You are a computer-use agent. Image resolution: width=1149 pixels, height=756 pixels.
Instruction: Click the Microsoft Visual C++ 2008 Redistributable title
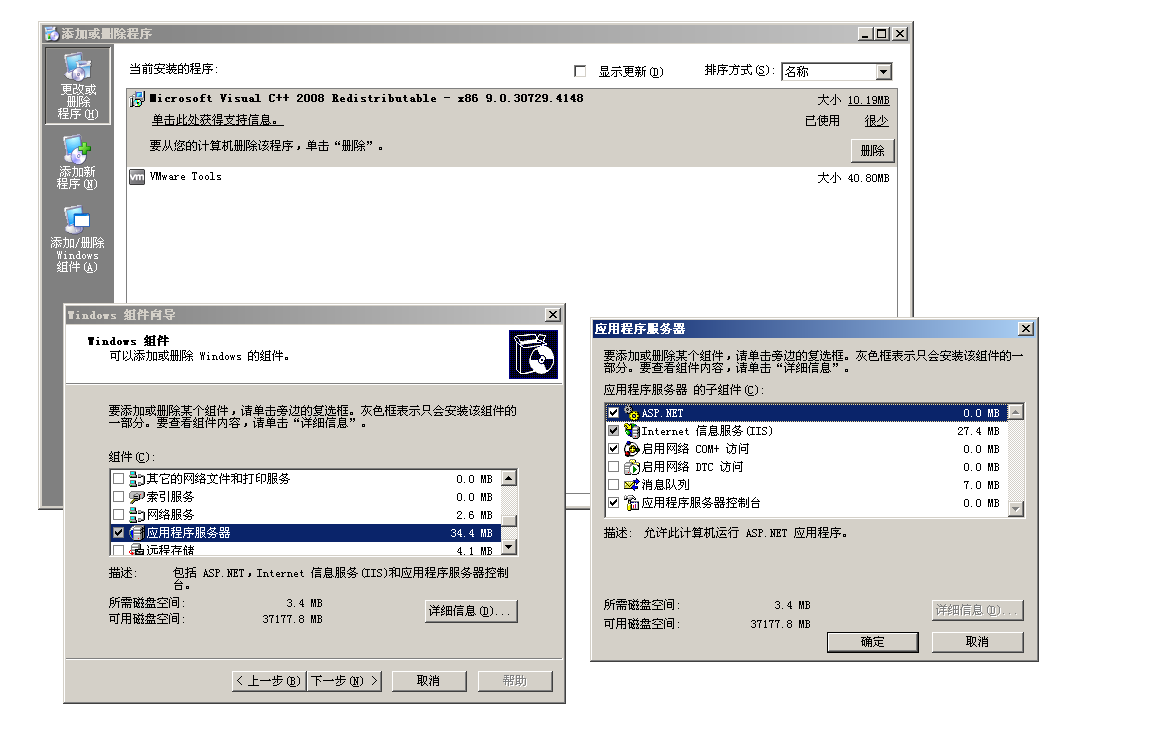[366, 98]
